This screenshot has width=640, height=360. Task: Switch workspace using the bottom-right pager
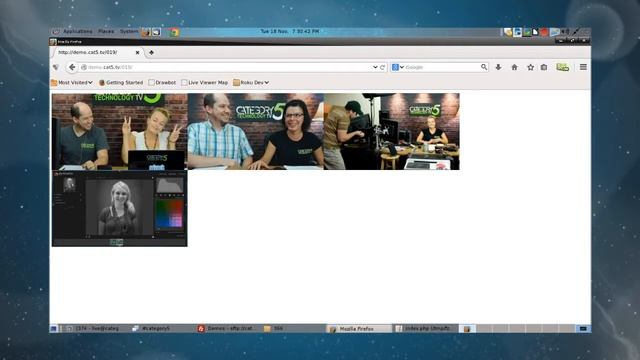point(583,328)
